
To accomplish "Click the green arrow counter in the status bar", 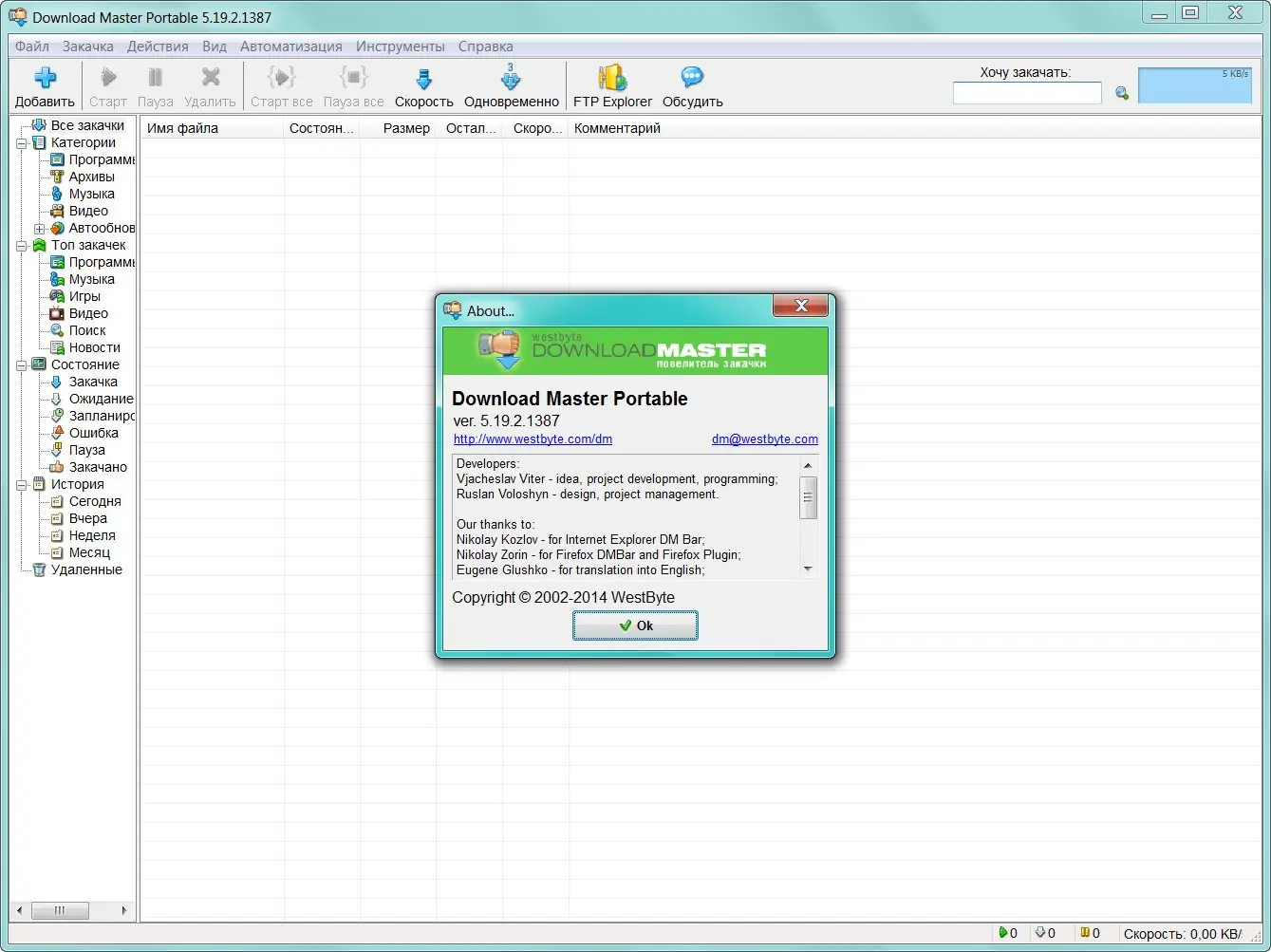I will [x=1003, y=933].
